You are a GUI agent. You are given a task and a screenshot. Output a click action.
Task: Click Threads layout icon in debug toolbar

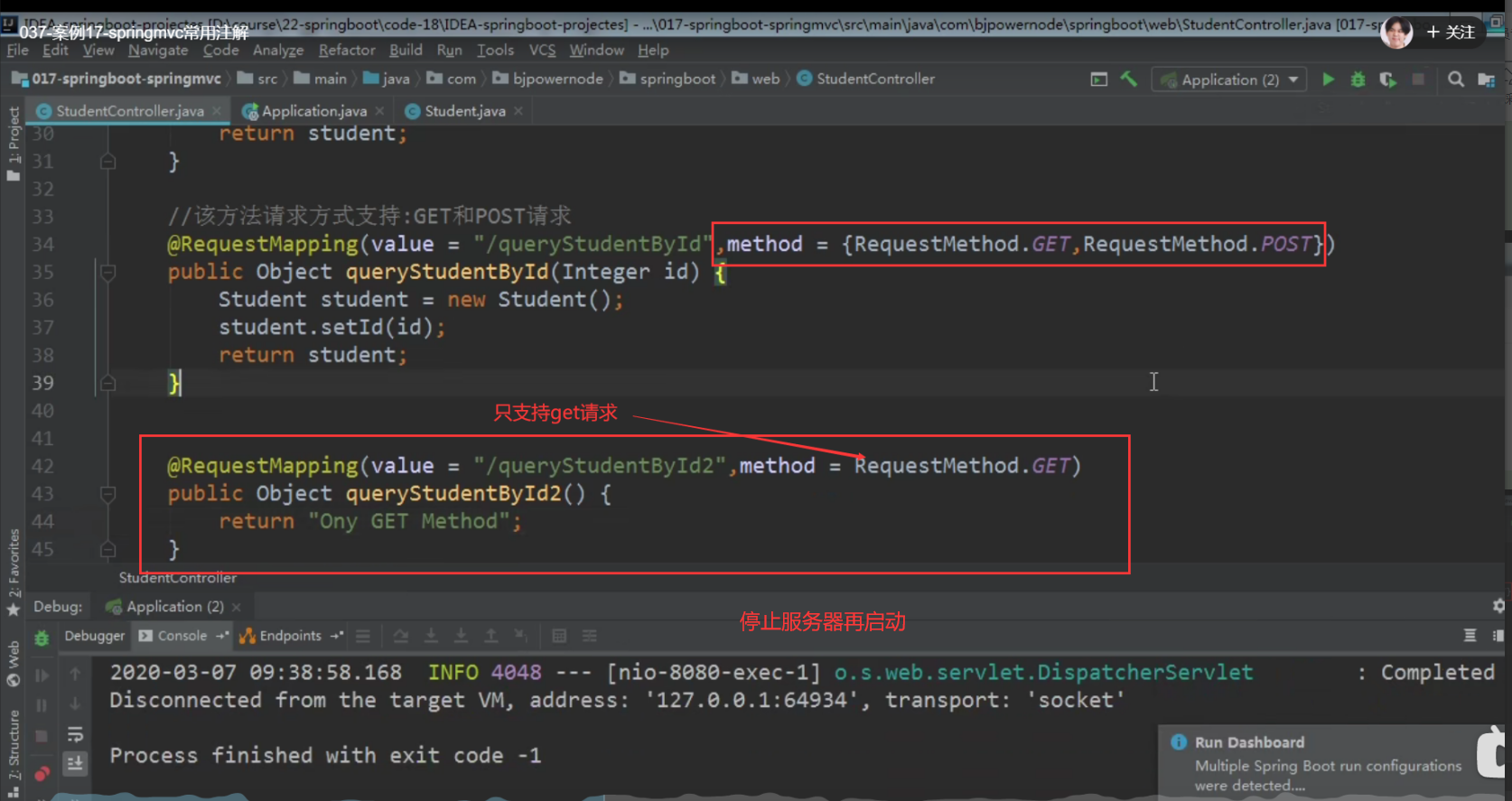[1470, 636]
